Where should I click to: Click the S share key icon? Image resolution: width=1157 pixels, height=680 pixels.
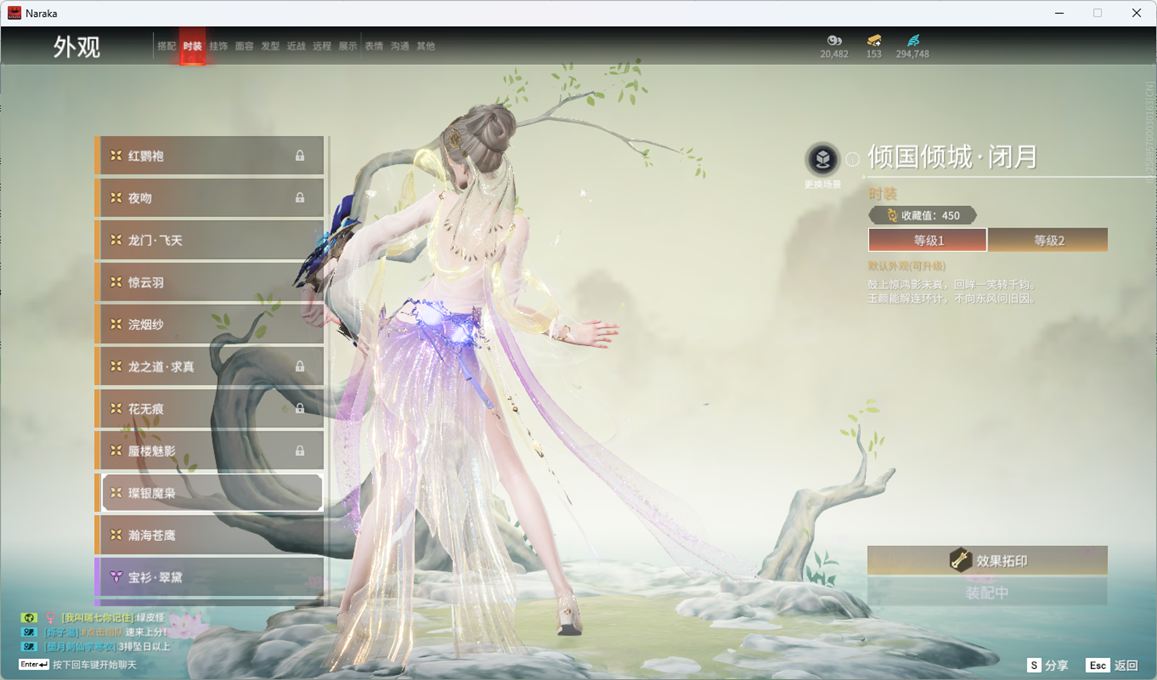click(1034, 665)
